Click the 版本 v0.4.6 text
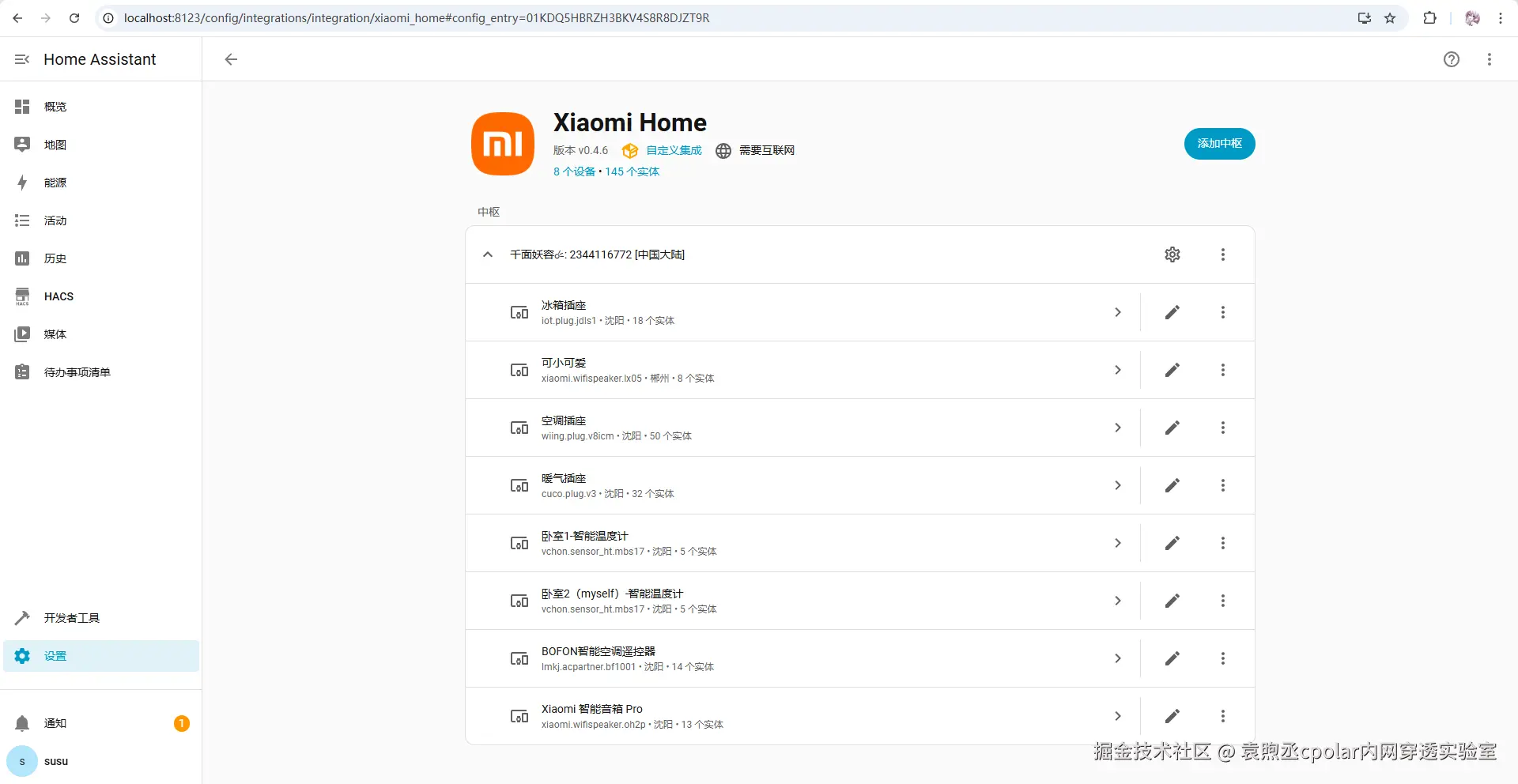The image size is (1518, 784). pyautogui.click(x=580, y=150)
